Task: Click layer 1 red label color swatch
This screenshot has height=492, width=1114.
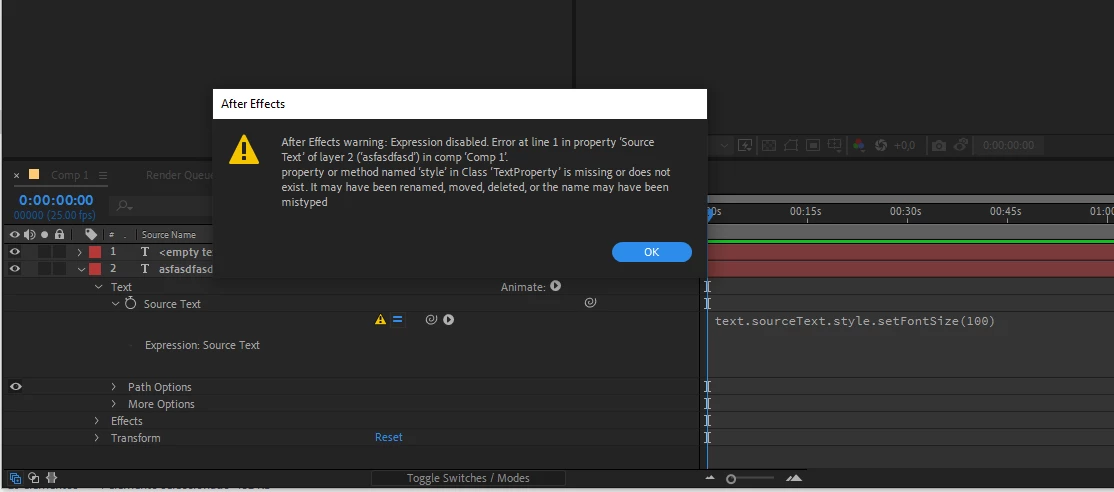Action: coord(94,252)
